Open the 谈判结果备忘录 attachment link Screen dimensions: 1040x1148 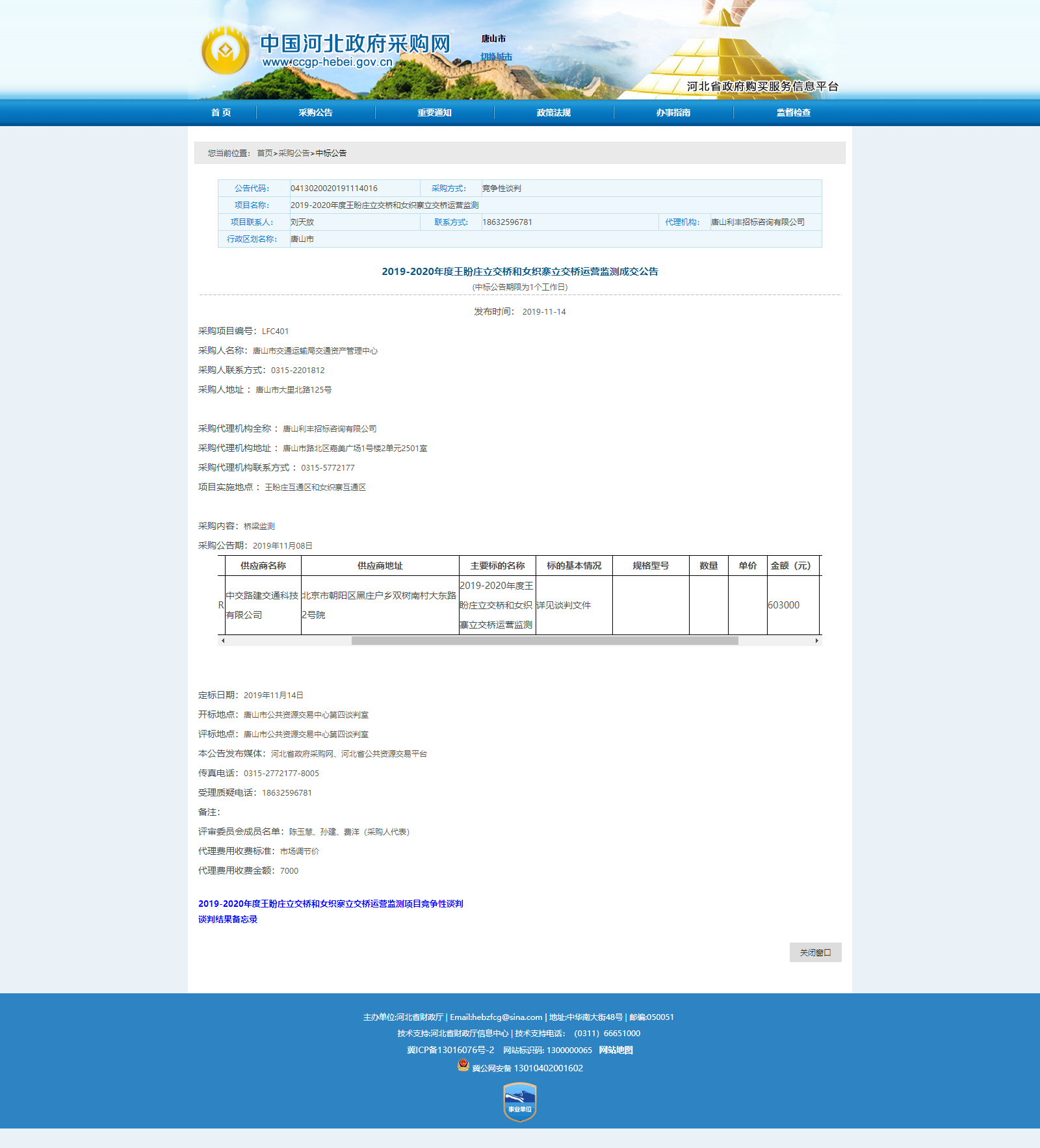(x=228, y=919)
